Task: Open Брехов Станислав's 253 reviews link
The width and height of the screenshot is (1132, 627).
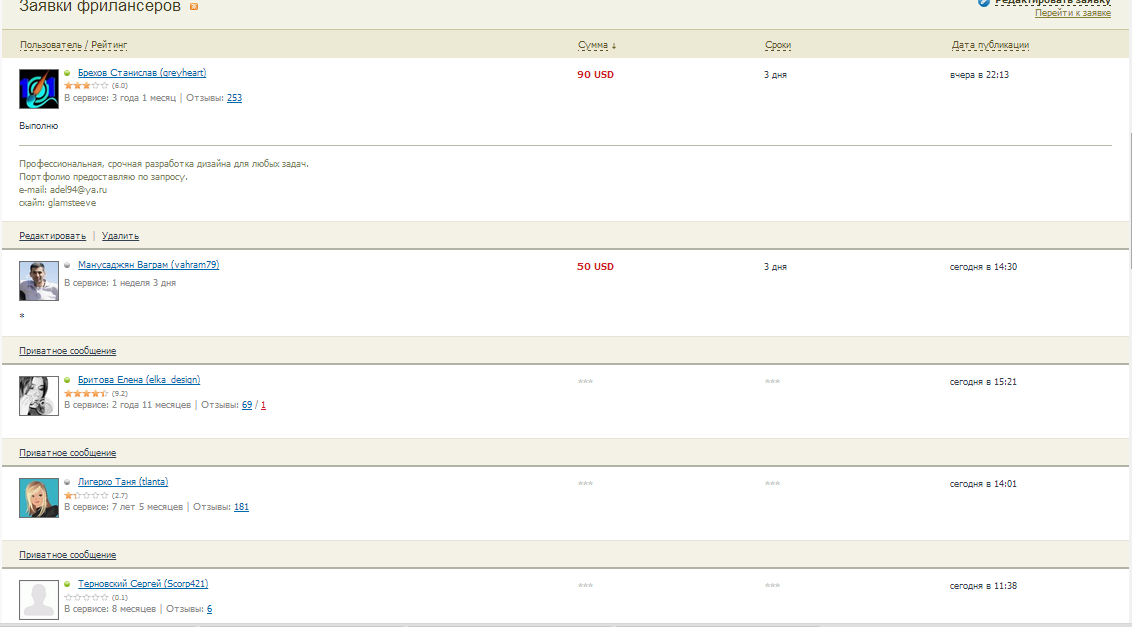Action: point(234,98)
